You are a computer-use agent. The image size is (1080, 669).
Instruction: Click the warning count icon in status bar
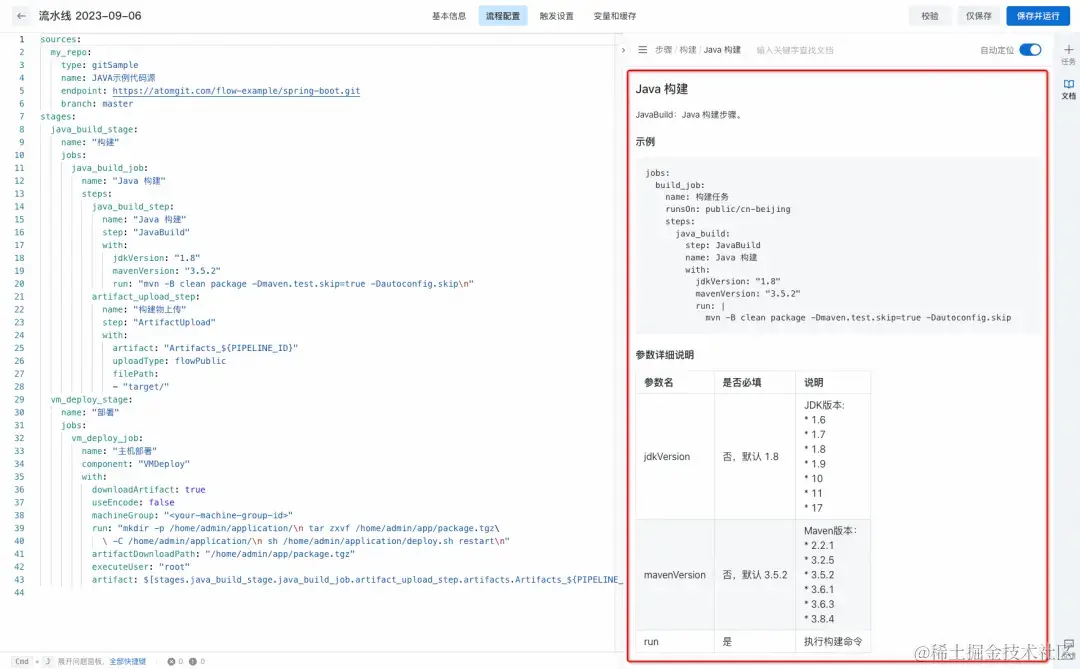click(193, 661)
